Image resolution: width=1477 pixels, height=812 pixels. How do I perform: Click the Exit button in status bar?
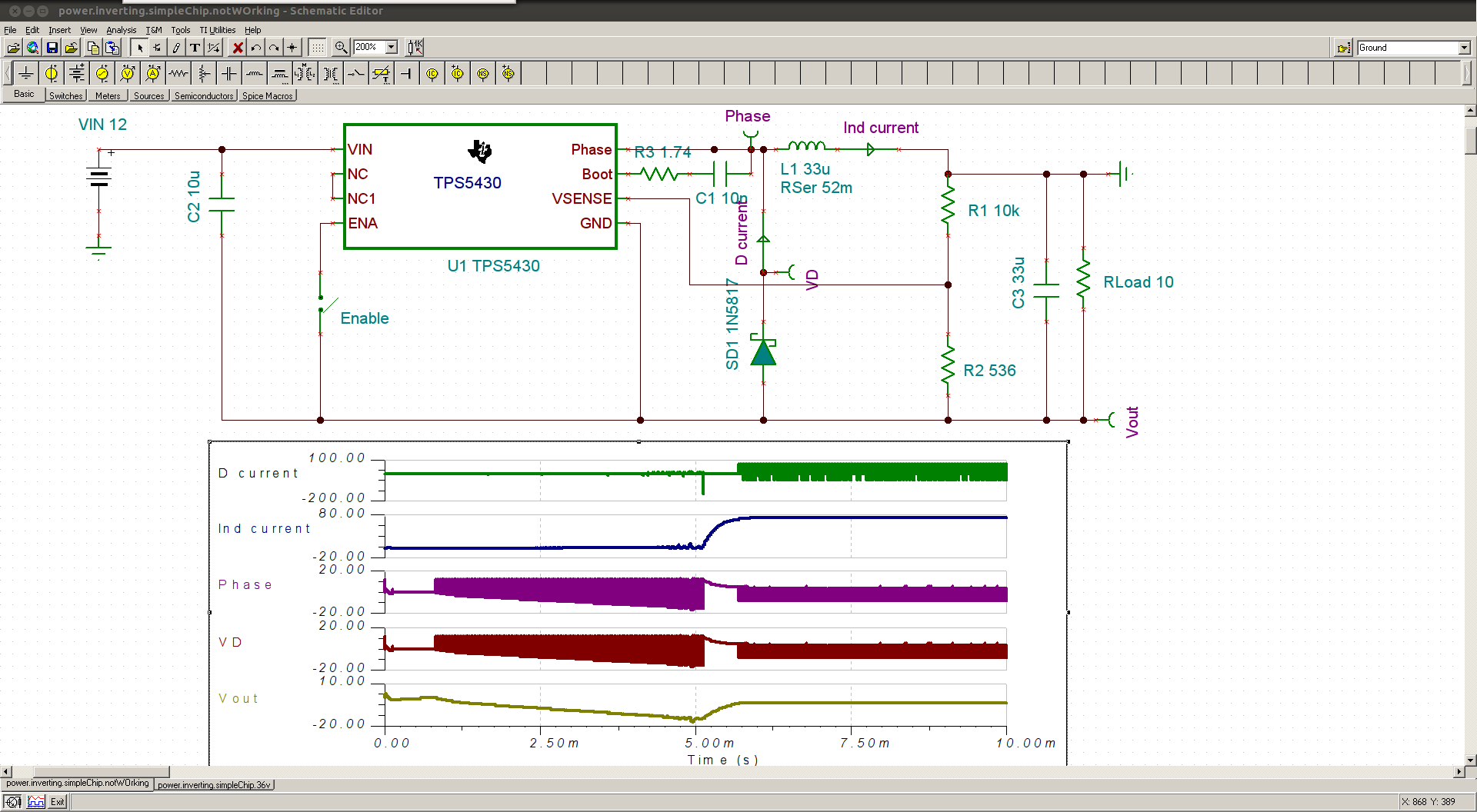[58, 802]
